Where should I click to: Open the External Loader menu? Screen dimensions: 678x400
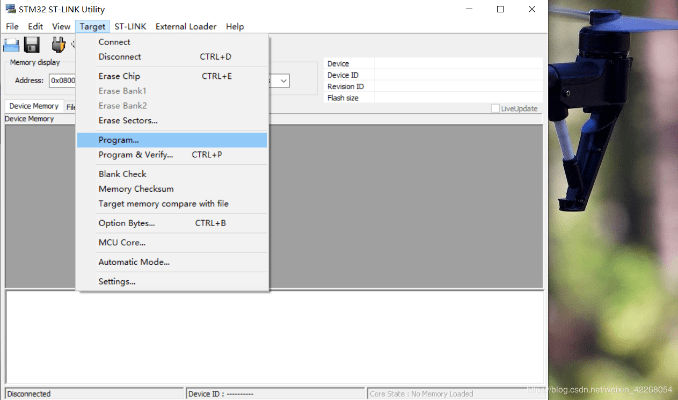click(186, 26)
